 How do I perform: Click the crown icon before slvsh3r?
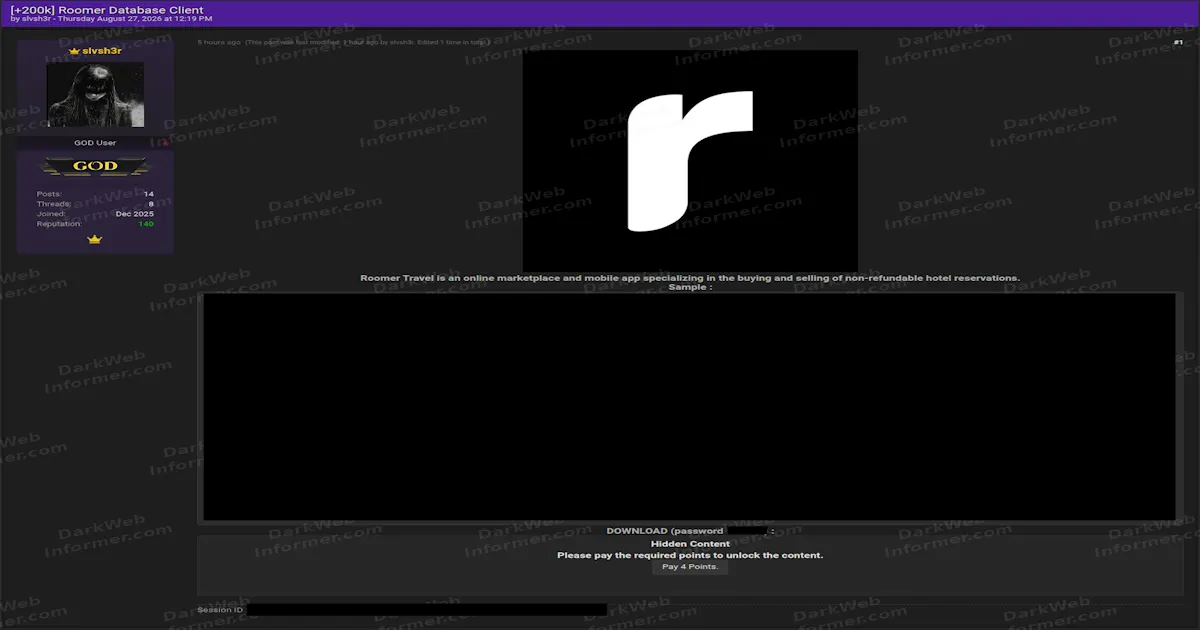click(x=73, y=51)
